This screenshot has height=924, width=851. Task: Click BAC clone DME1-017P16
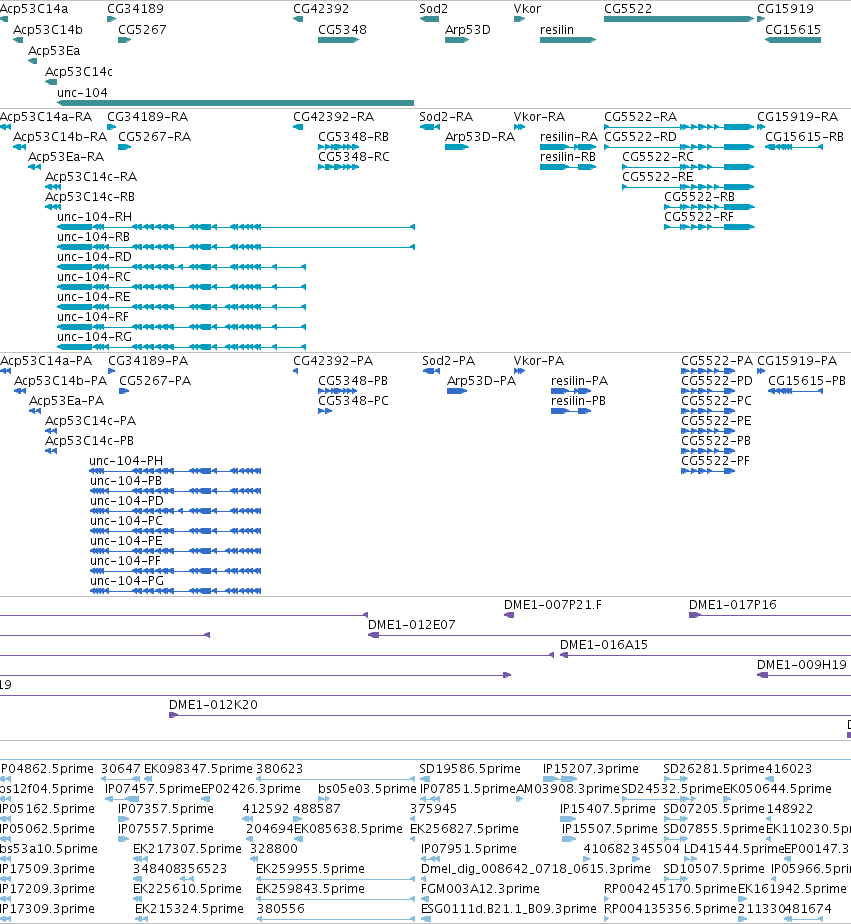tap(770, 615)
